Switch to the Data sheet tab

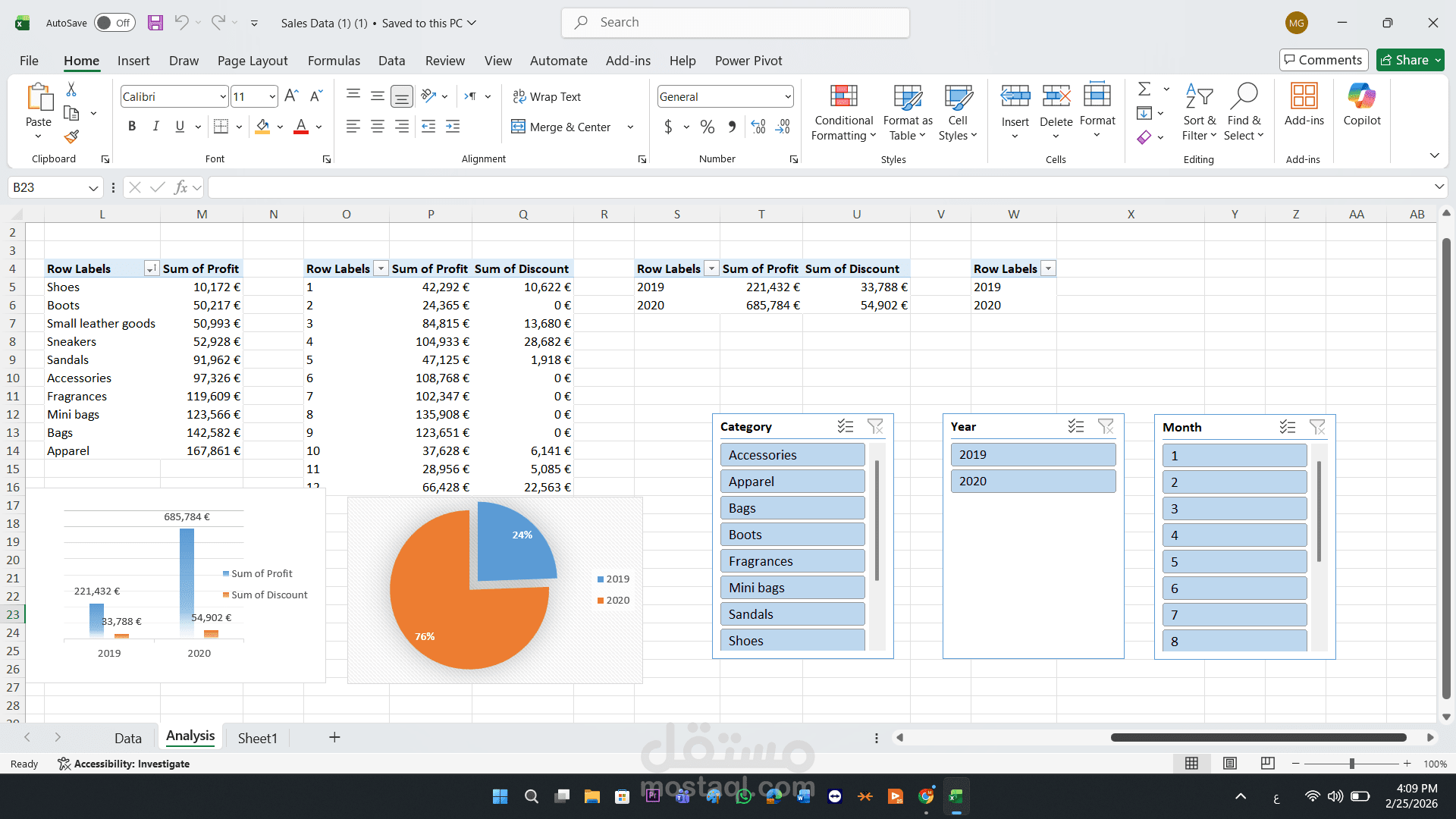click(127, 738)
